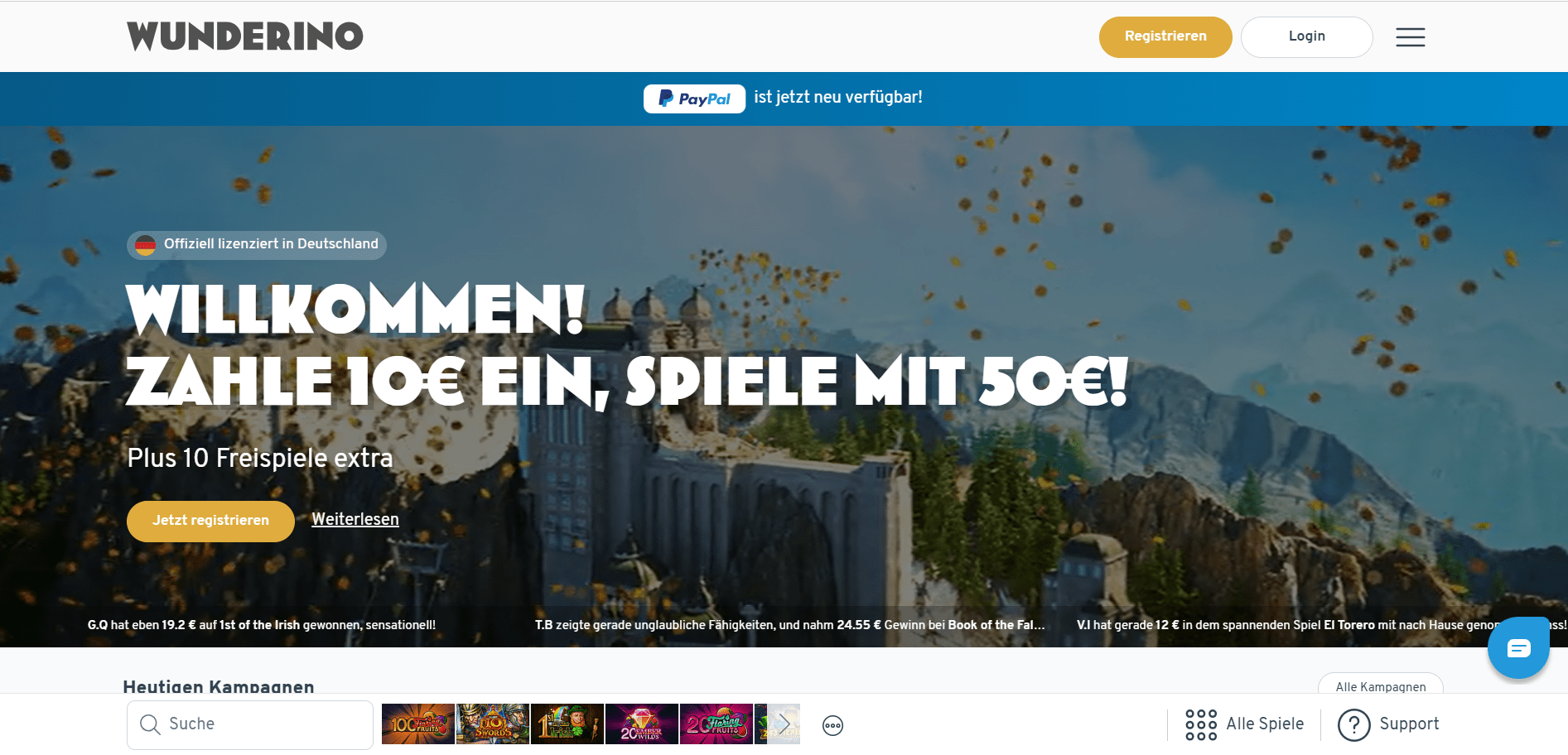Image resolution: width=1568 pixels, height=755 pixels.
Task: Open the live chat bubble icon
Action: click(1518, 648)
